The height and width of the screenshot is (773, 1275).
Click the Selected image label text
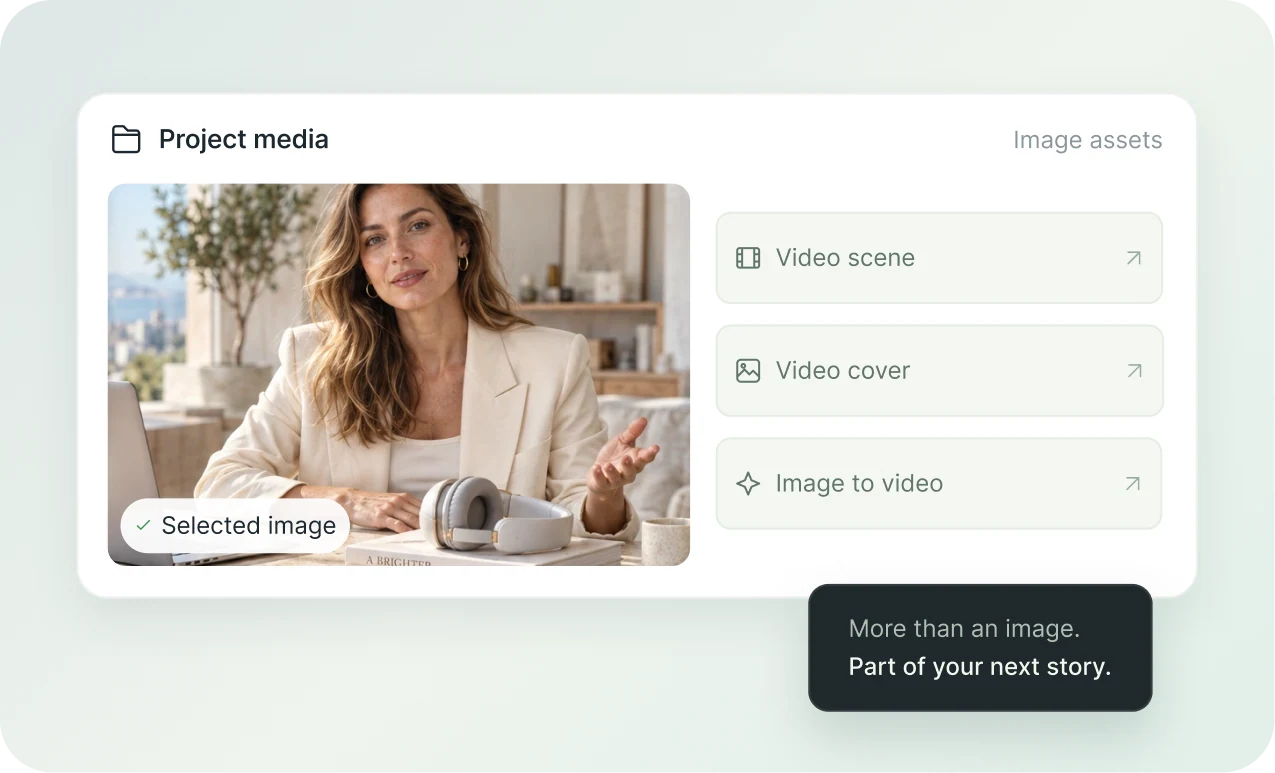coord(249,526)
